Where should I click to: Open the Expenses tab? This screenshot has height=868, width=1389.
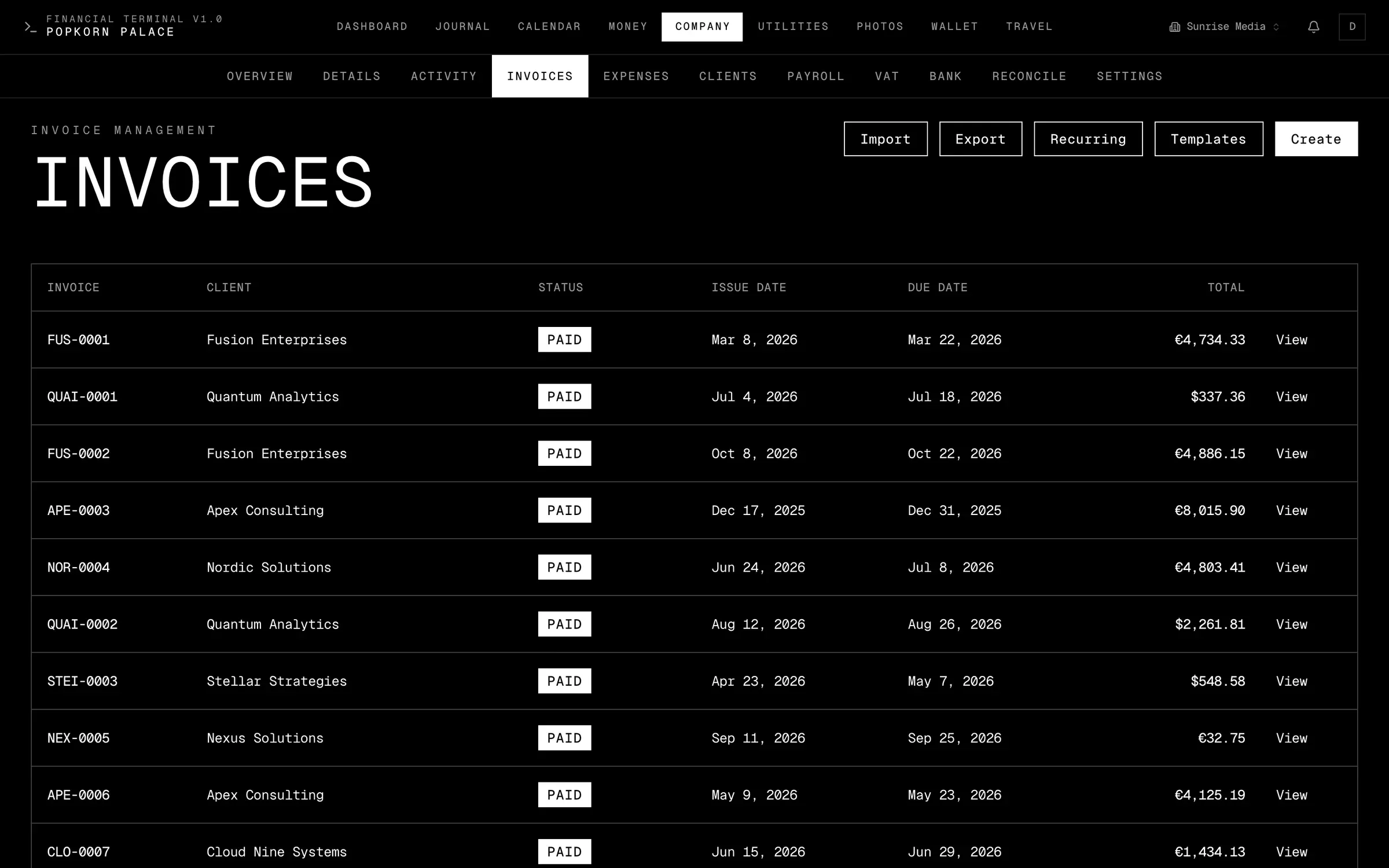(x=636, y=76)
